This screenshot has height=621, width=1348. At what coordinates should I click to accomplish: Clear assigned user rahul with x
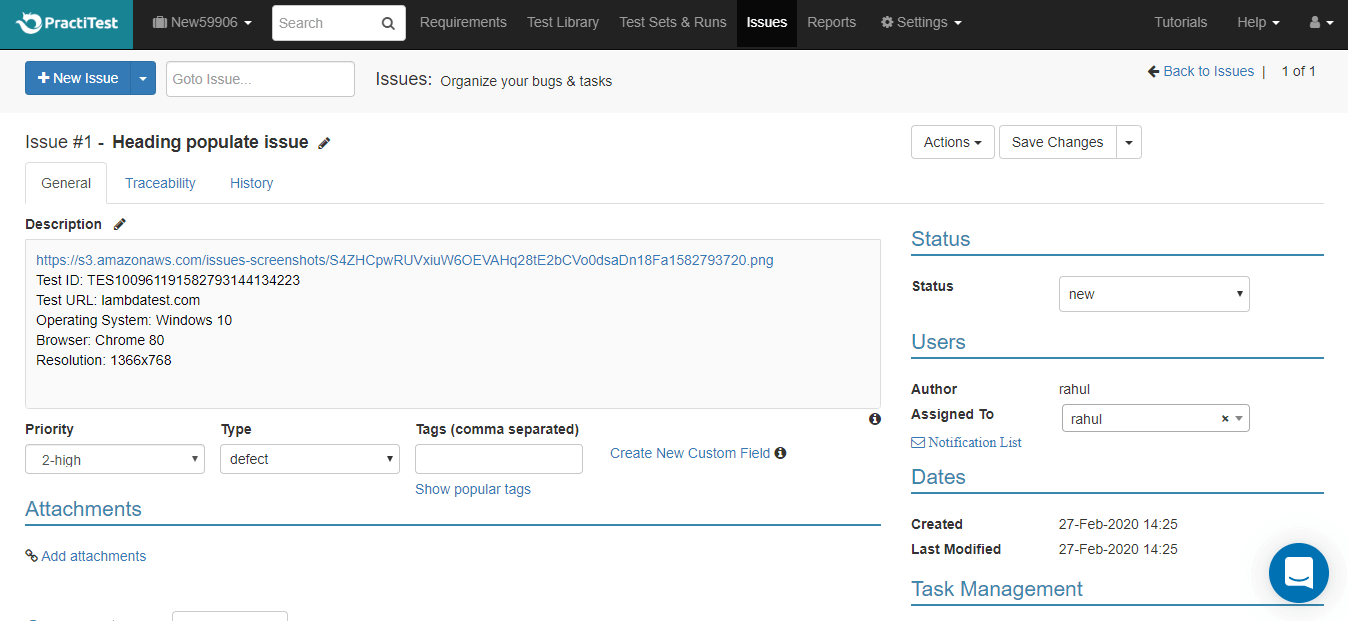pos(1225,419)
